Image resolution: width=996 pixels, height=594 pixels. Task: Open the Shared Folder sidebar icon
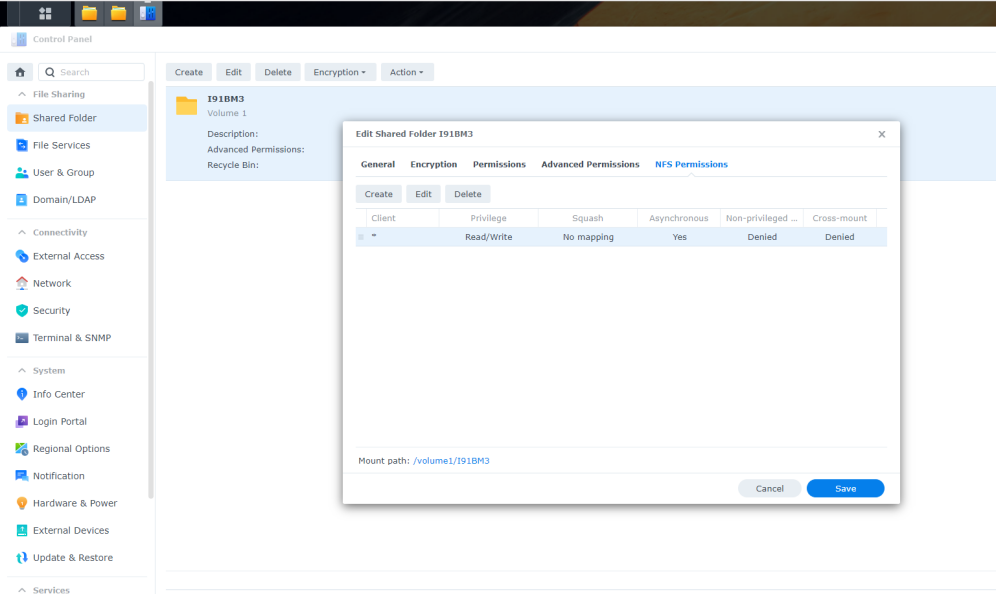22,118
